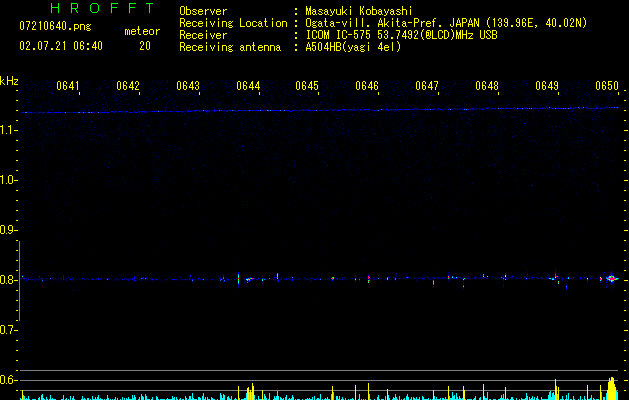The width and height of the screenshot is (629, 400).
Task: Click the Ogata-vill. Akita-Pref. JAPAN location text
Action: coord(446,23)
